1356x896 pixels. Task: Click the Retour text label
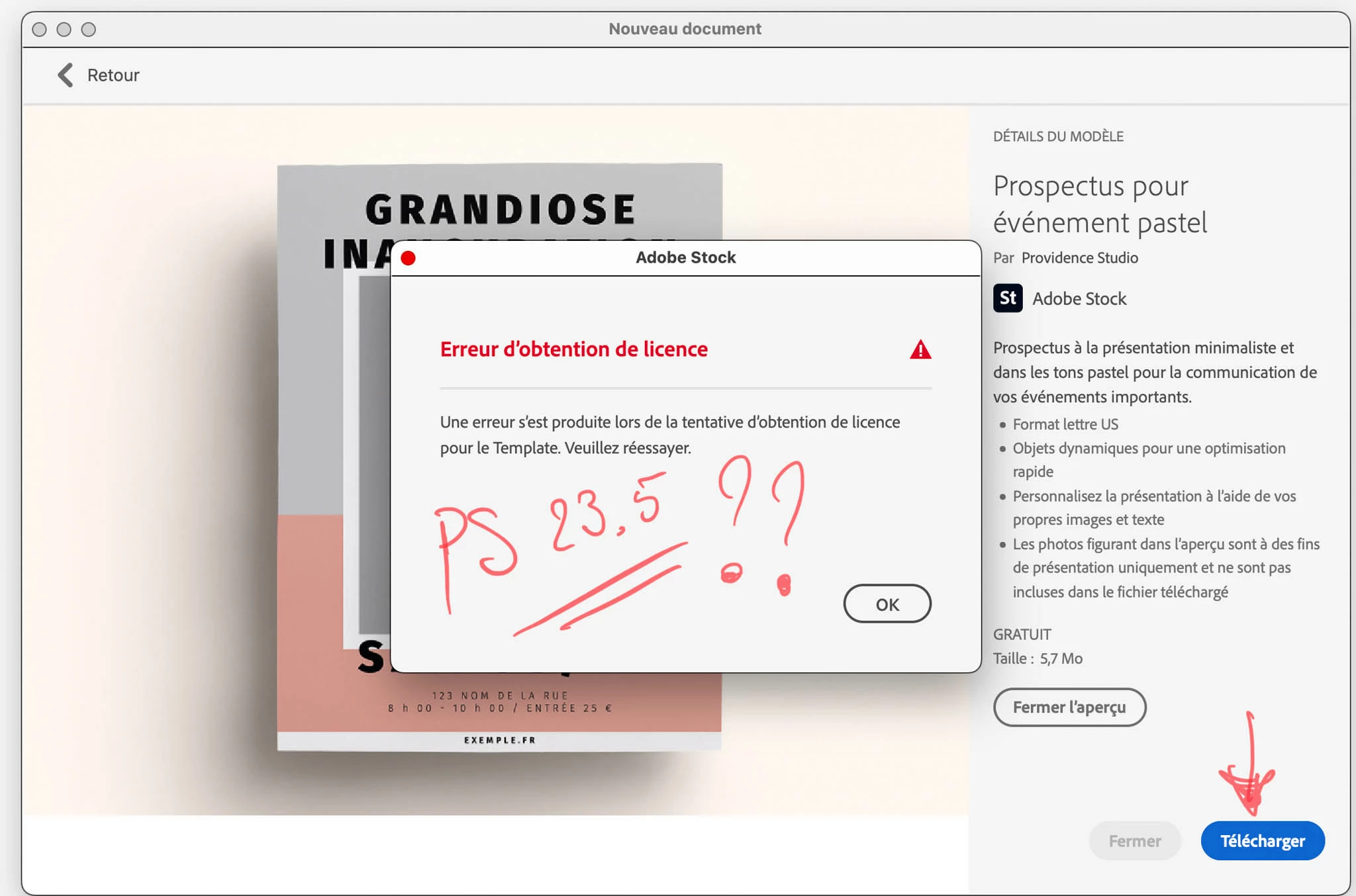(x=113, y=75)
